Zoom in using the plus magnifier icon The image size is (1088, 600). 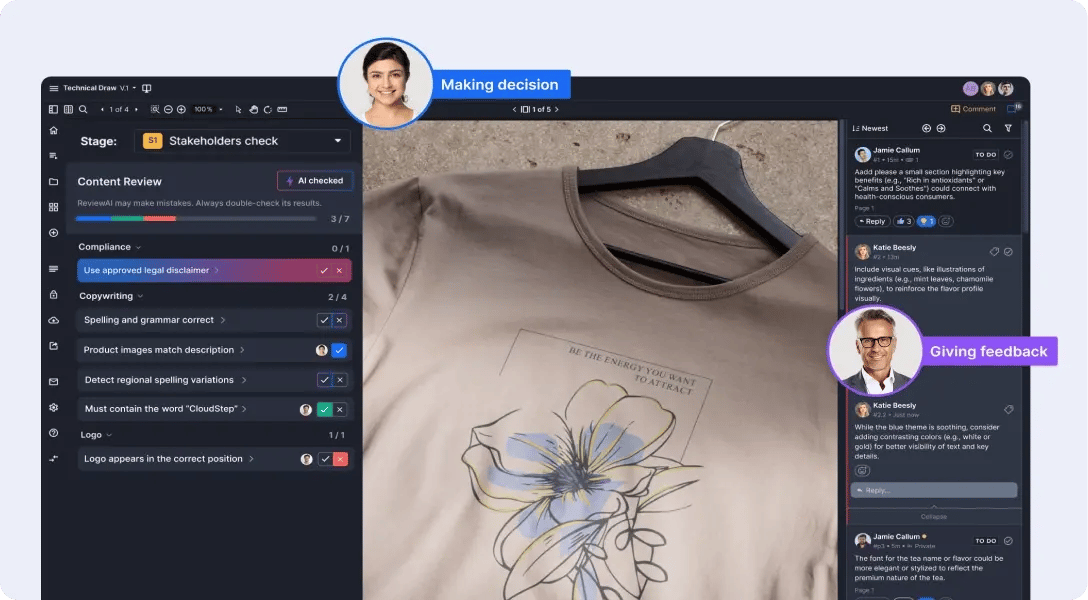tap(181, 107)
